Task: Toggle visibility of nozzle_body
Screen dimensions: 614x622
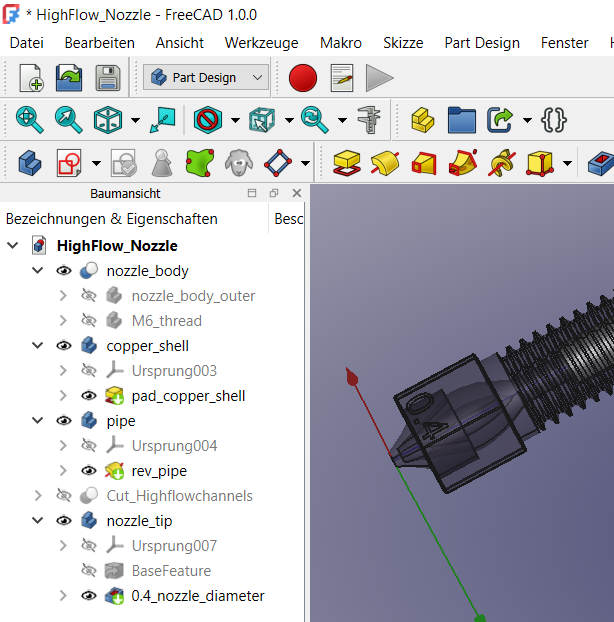Action: tap(64, 271)
